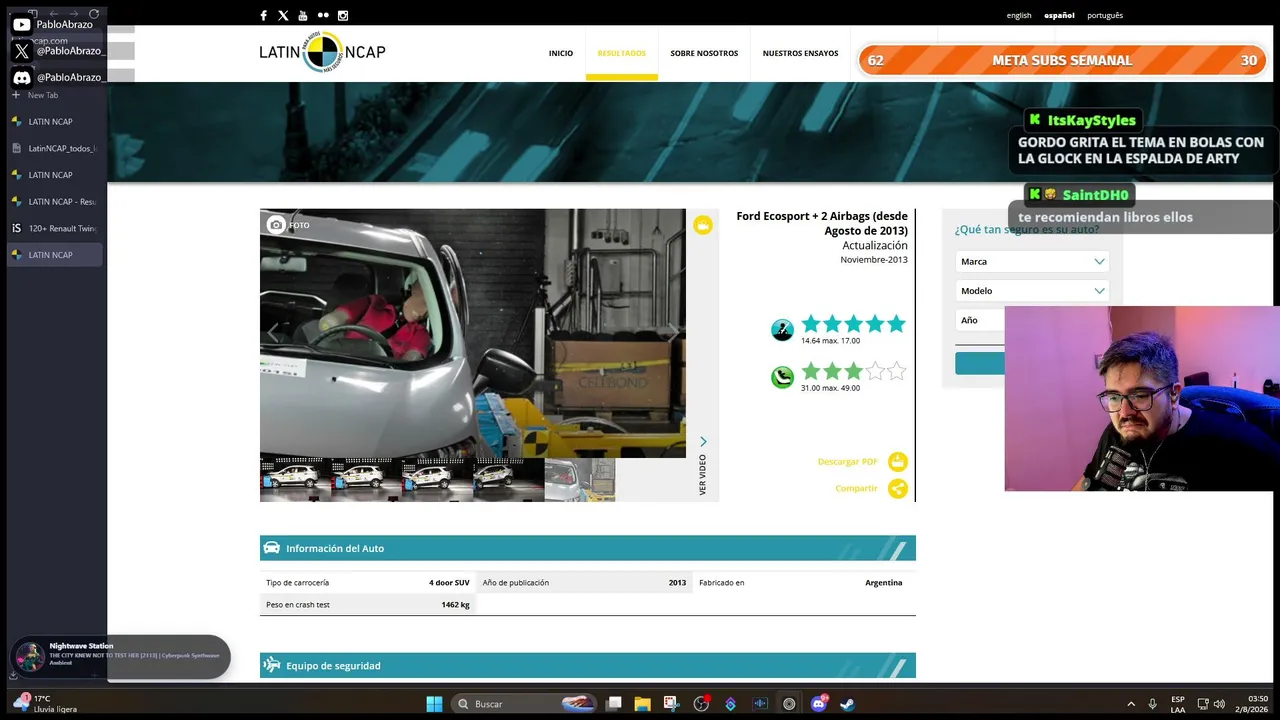Open the Año dropdown
1280x720 pixels.
point(980,321)
